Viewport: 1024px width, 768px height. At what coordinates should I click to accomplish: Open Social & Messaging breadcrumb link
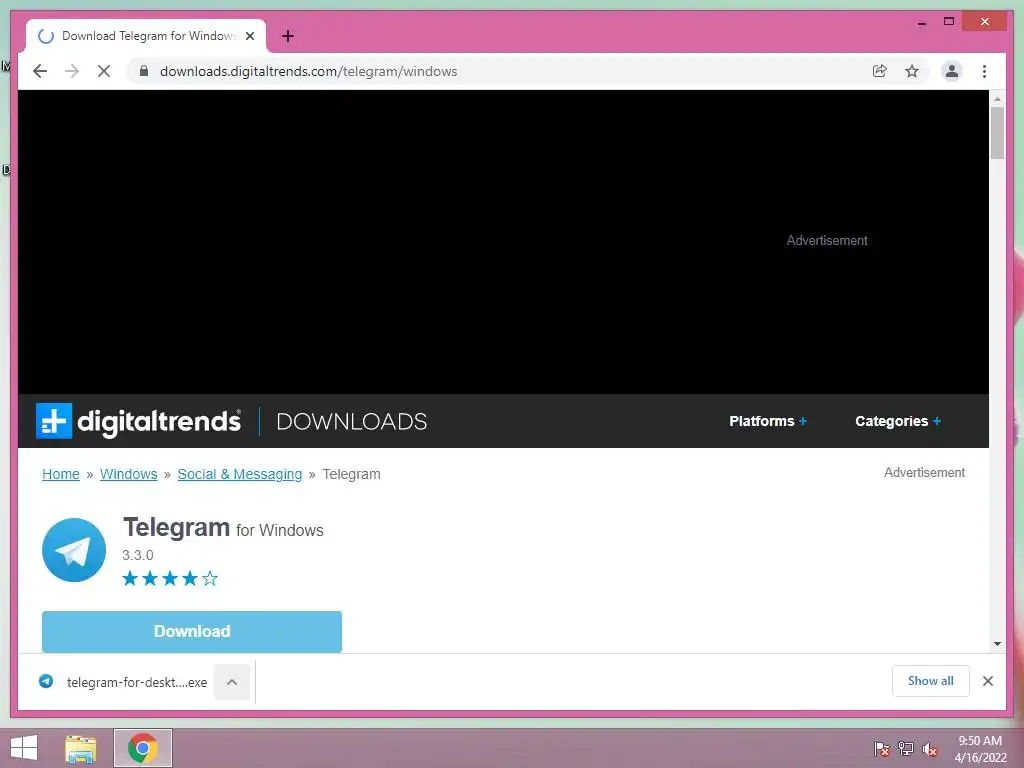[240, 474]
